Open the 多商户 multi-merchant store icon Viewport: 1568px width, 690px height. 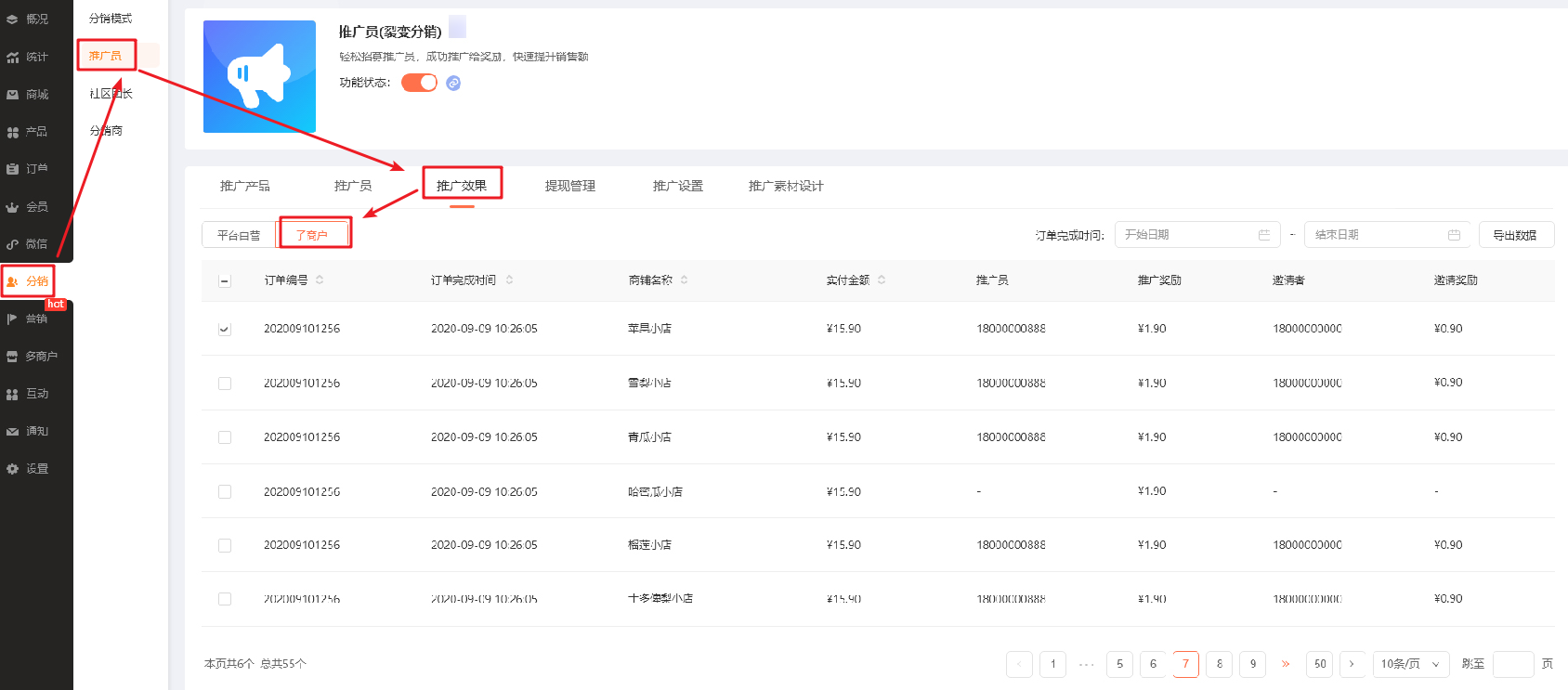(x=12, y=357)
